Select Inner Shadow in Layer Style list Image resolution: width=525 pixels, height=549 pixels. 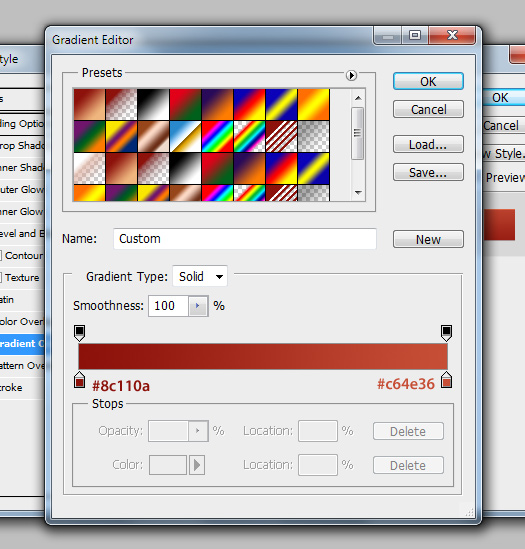coord(22,167)
